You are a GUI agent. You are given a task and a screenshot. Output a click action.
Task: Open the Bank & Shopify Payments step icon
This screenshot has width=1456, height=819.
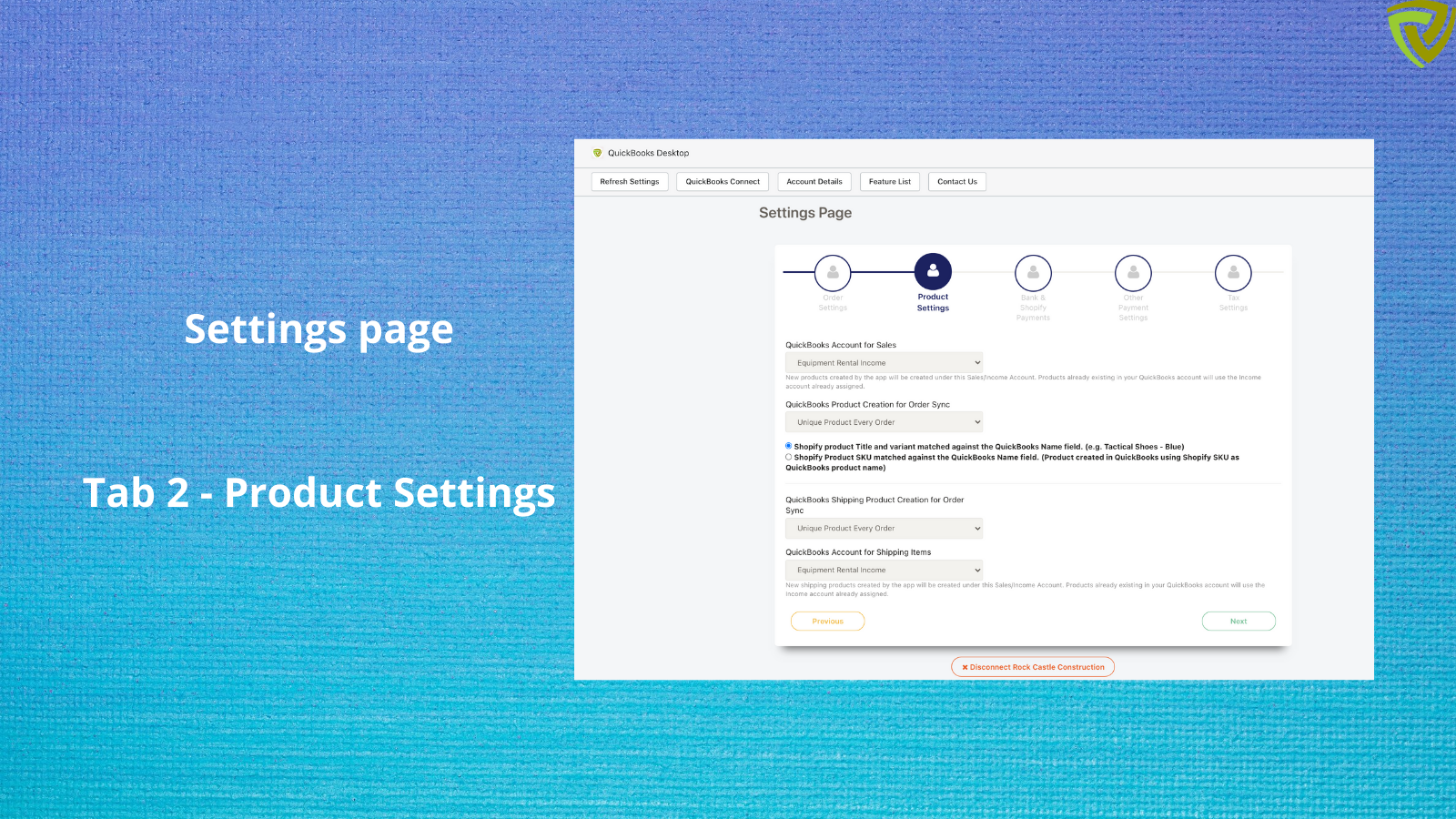pyautogui.click(x=1033, y=272)
